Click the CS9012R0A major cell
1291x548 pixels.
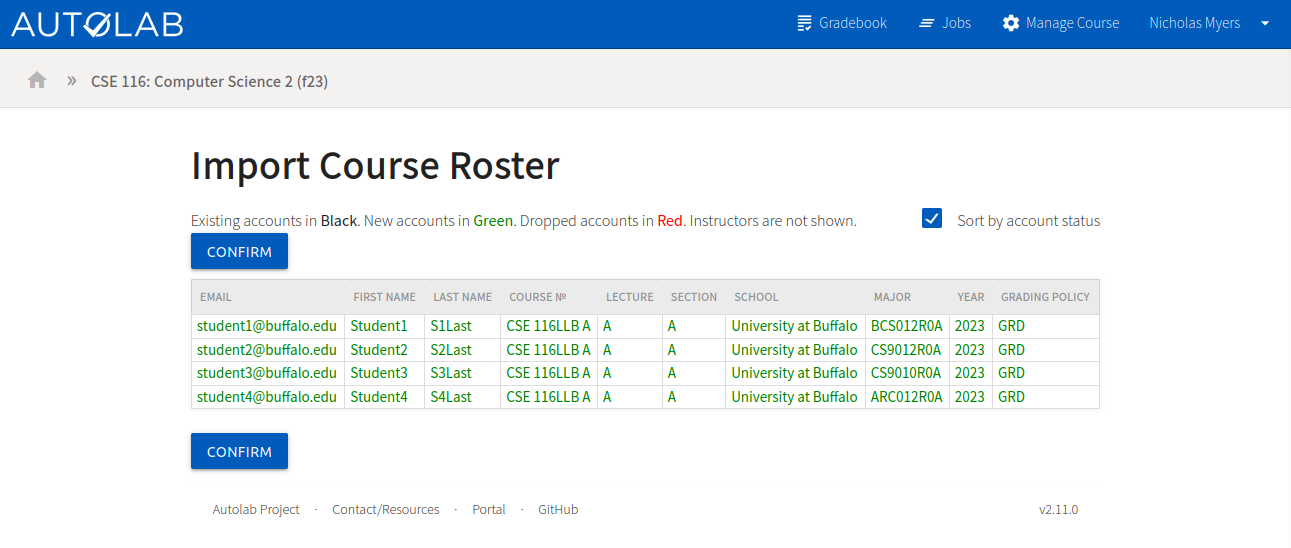click(907, 350)
